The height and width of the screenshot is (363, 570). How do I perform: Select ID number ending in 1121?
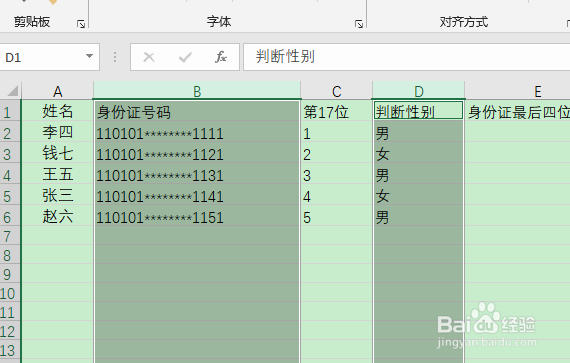[x=197, y=153]
